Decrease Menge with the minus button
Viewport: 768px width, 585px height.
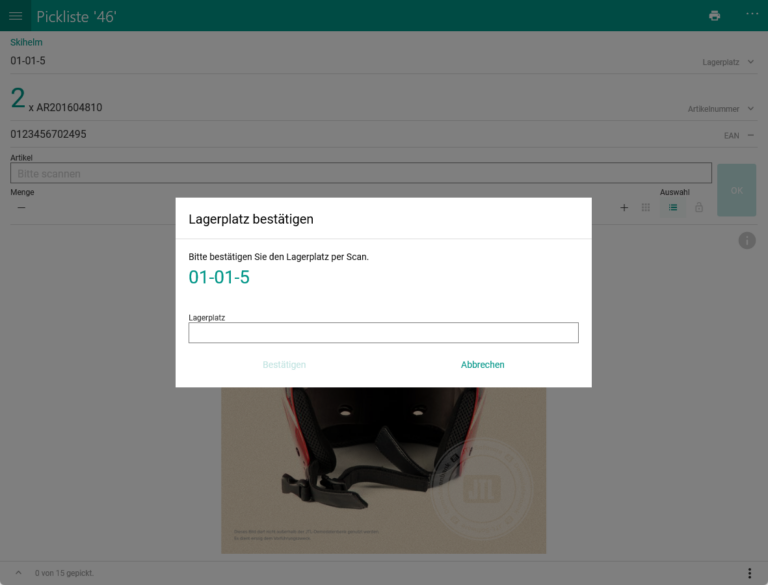[21, 207]
